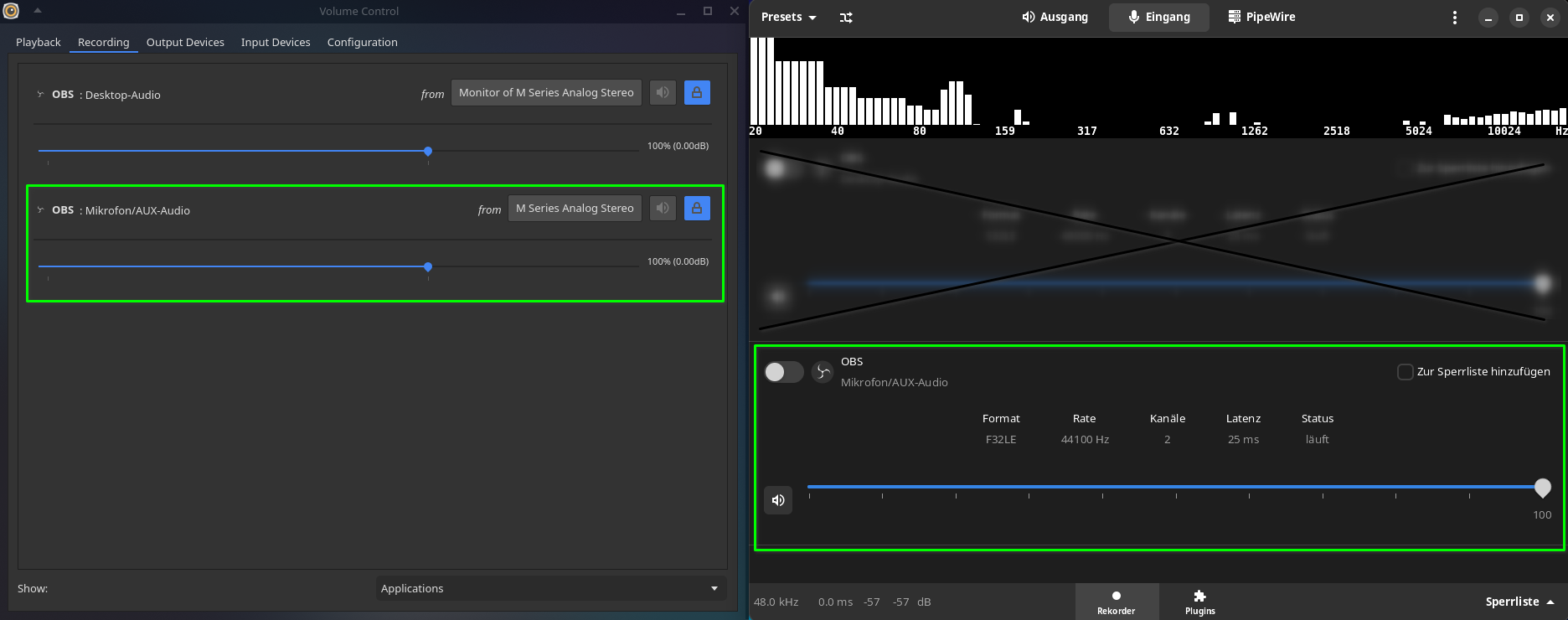The width and height of the screenshot is (1568, 620).
Task: Click the 48.0 kHz sample rate status text
Action: (x=776, y=602)
